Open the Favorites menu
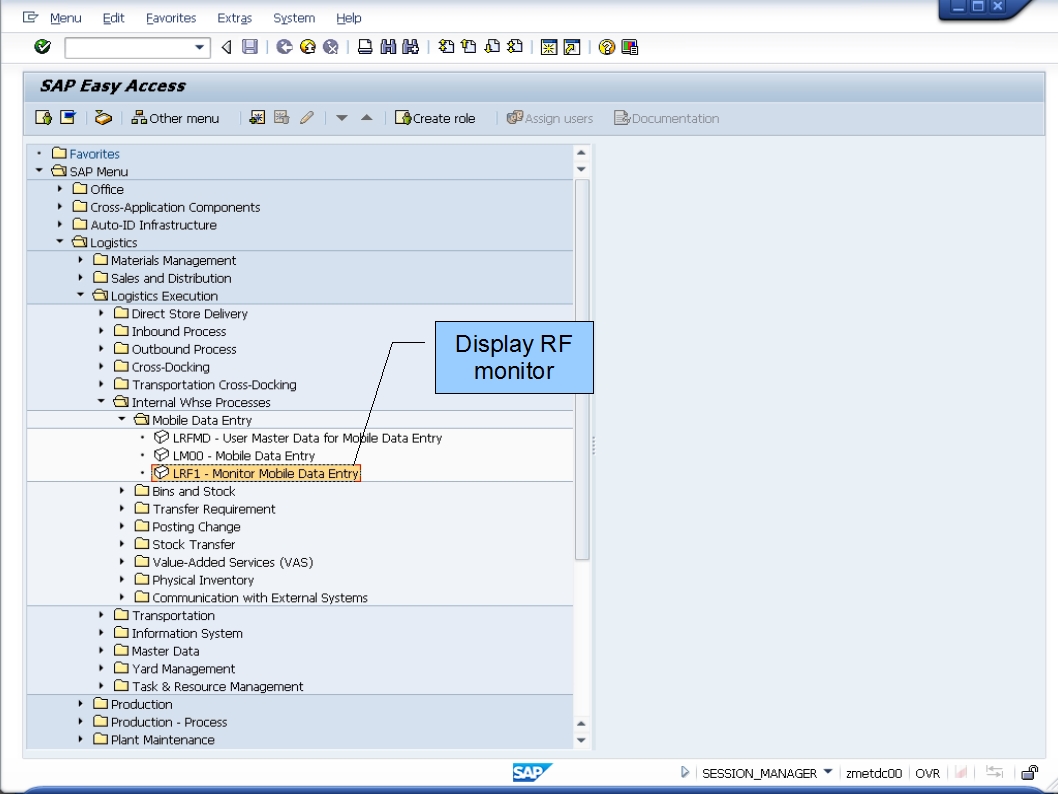The height and width of the screenshot is (794, 1058). pyautogui.click(x=170, y=18)
